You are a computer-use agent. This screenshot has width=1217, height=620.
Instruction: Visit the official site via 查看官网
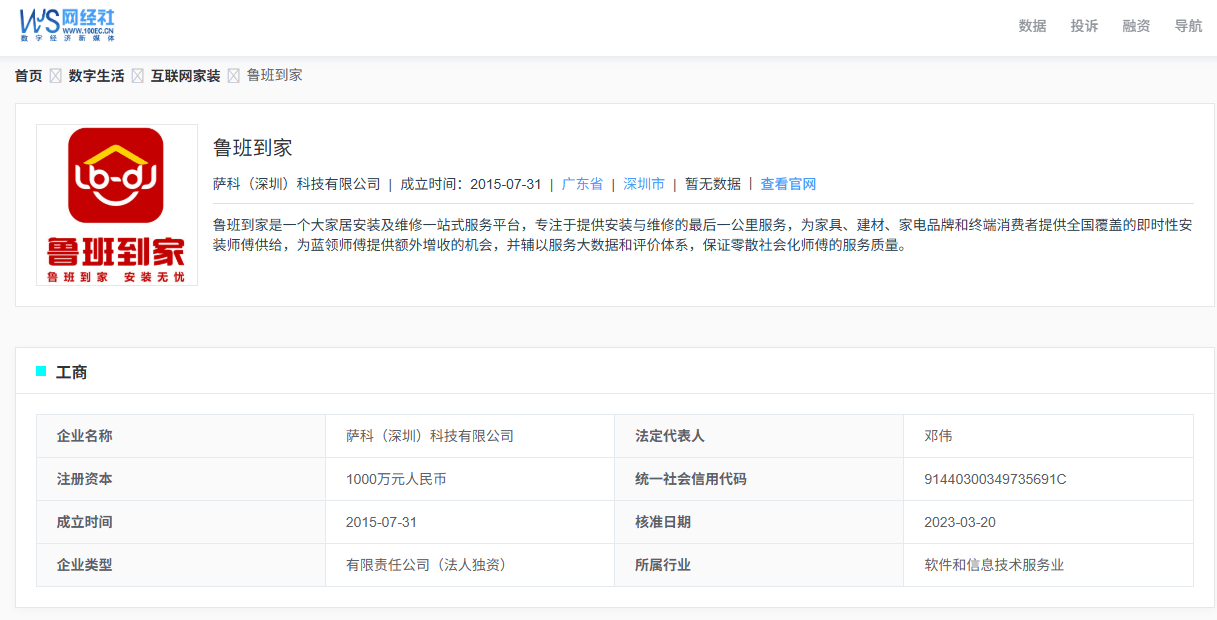pos(788,184)
